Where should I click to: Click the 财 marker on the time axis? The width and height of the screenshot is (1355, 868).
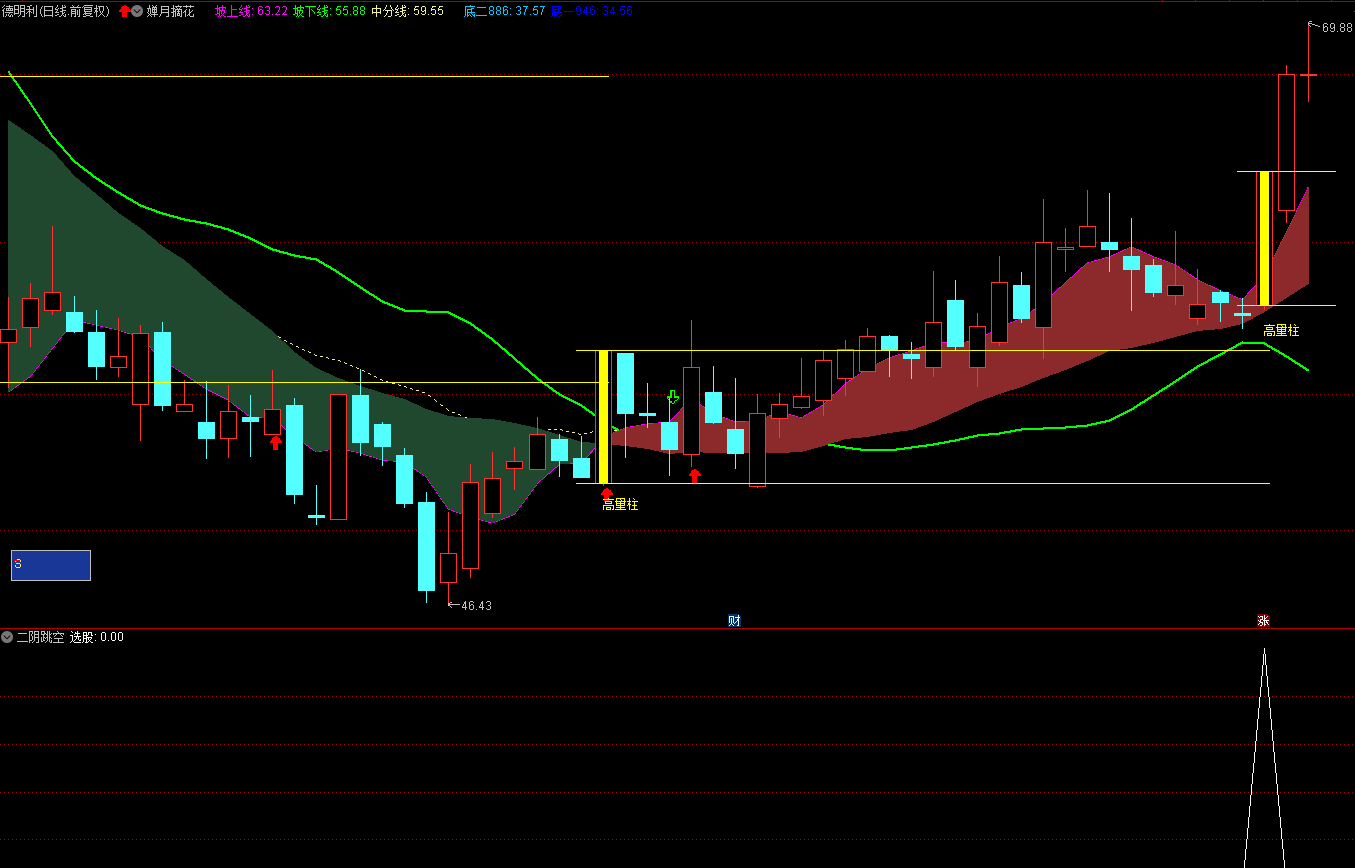coord(734,621)
